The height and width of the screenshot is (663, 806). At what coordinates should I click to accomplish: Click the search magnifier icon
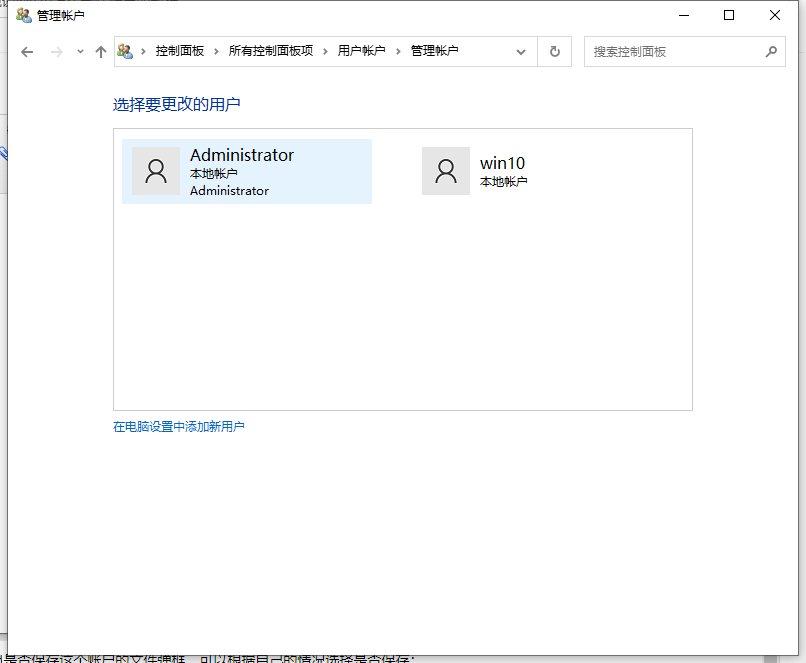pos(771,51)
